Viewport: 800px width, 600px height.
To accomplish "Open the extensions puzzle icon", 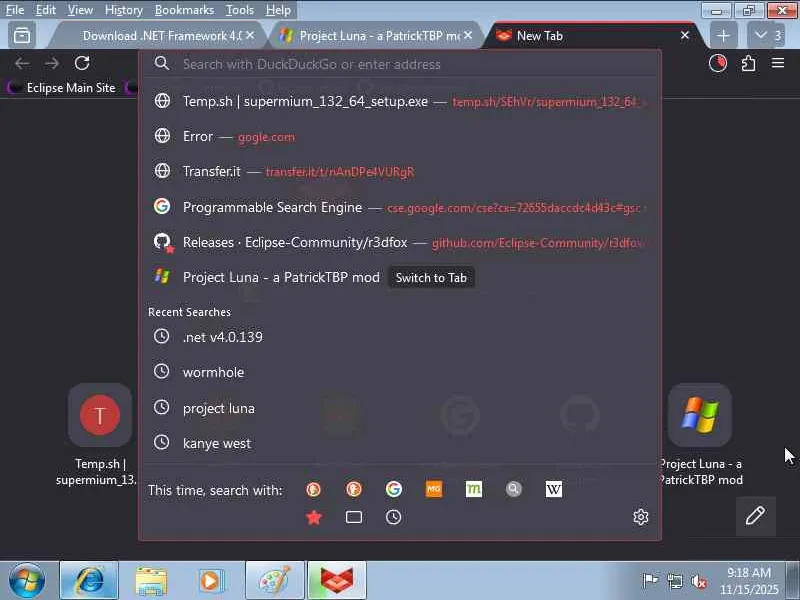I will 748,63.
